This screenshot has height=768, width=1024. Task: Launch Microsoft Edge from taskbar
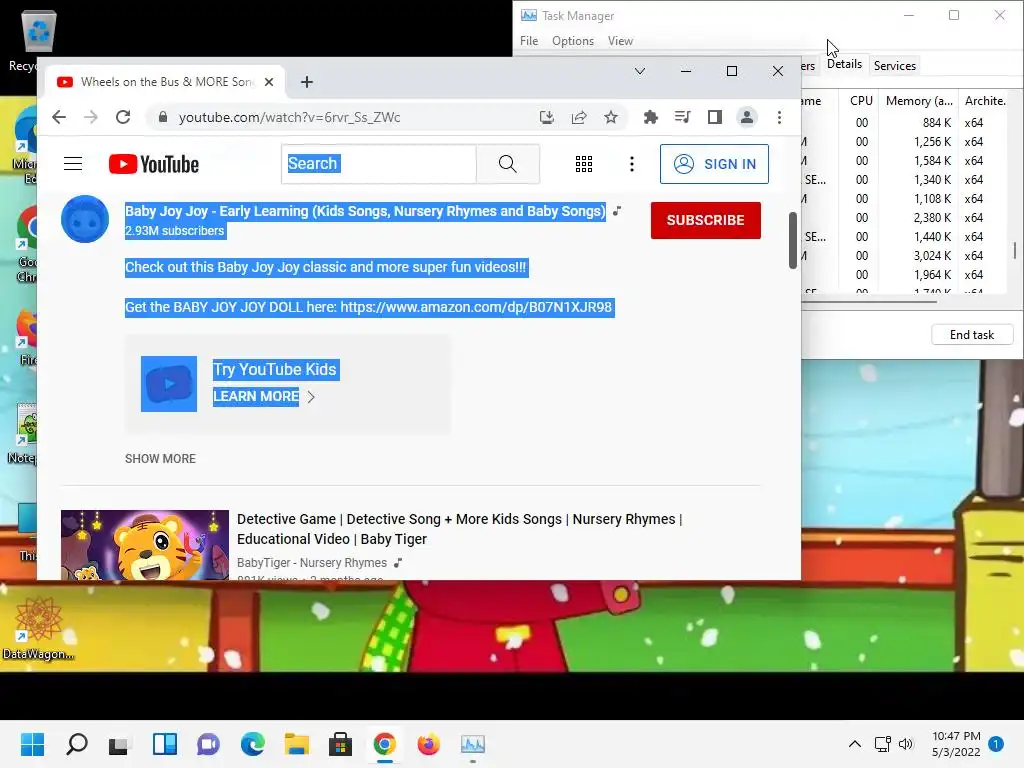tap(253, 744)
